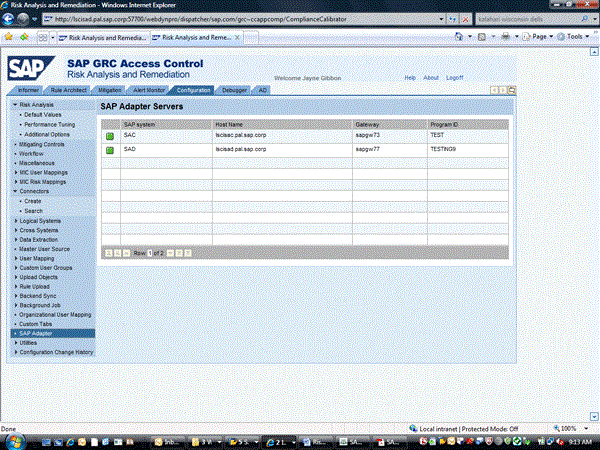Go to first page of table rows
This screenshot has height=450, width=600.
click(x=108, y=253)
